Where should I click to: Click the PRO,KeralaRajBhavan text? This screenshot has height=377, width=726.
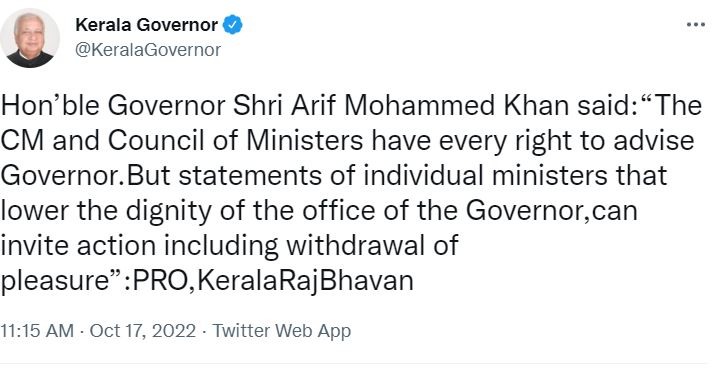pyautogui.click(x=273, y=281)
